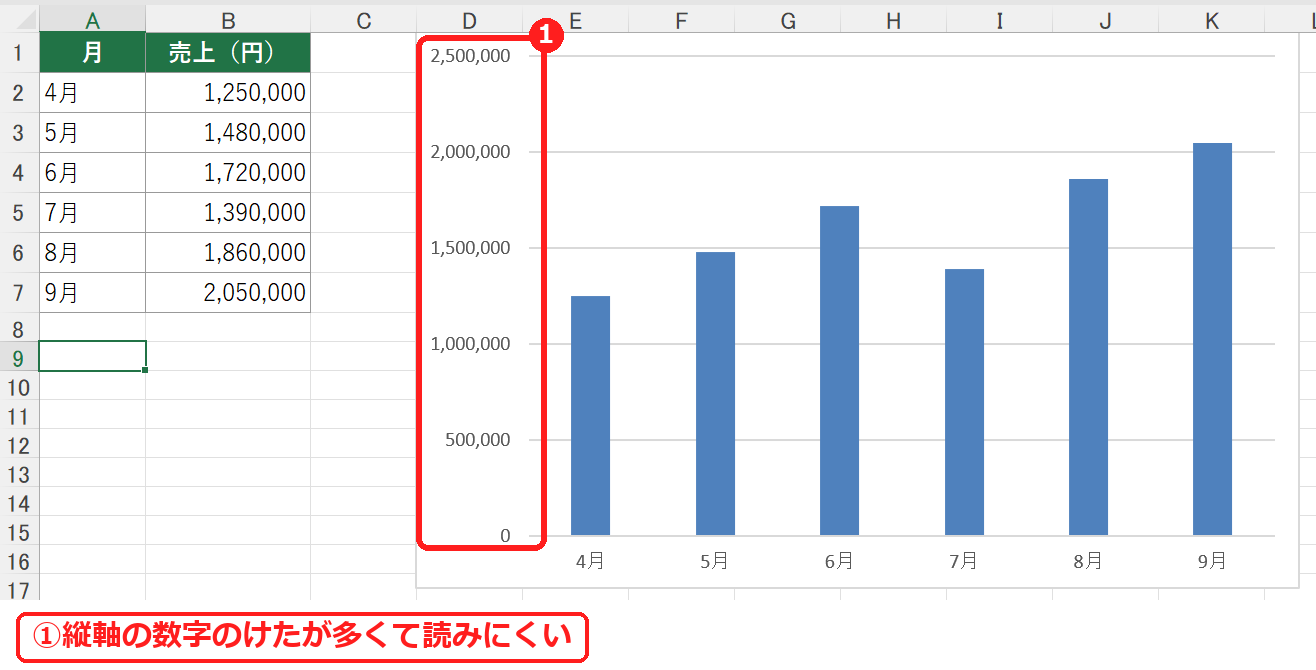This screenshot has width=1316, height=670.
Task: Select column K header
Action: coord(1211,19)
